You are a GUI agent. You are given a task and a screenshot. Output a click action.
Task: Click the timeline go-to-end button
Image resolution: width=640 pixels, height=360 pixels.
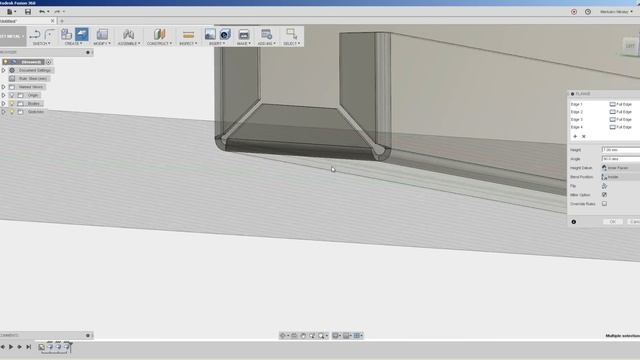29,347
